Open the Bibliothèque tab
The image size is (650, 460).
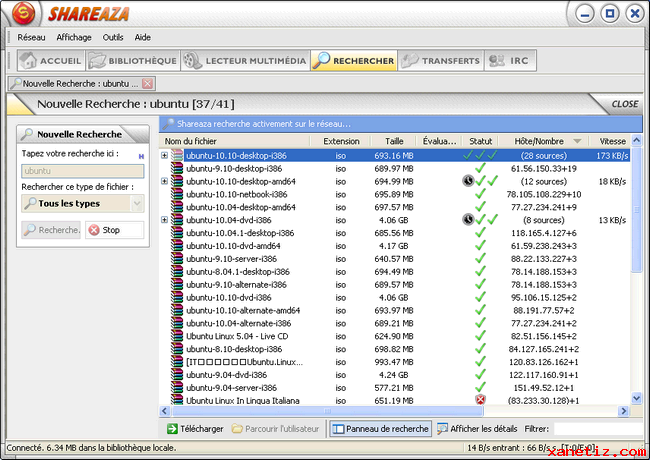(x=133, y=61)
